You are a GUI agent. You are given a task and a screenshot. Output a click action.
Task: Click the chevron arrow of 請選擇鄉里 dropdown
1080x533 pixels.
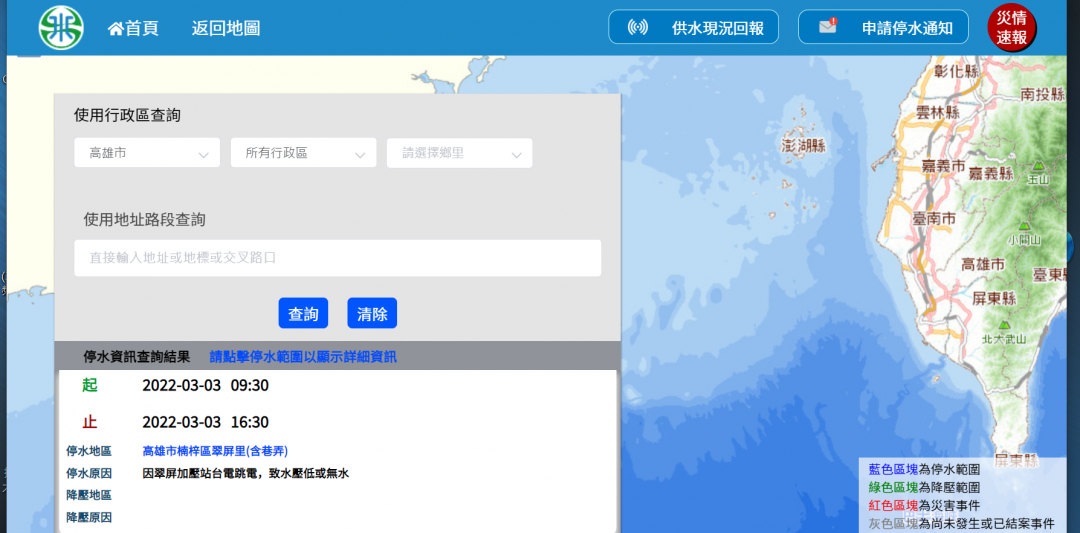pos(517,155)
